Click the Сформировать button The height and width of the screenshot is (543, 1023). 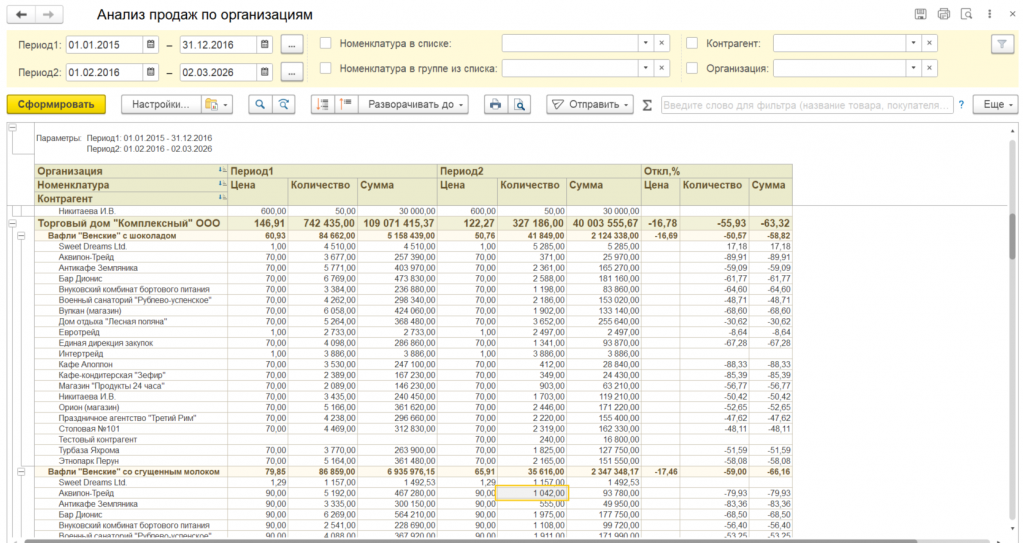click(55, 104)
